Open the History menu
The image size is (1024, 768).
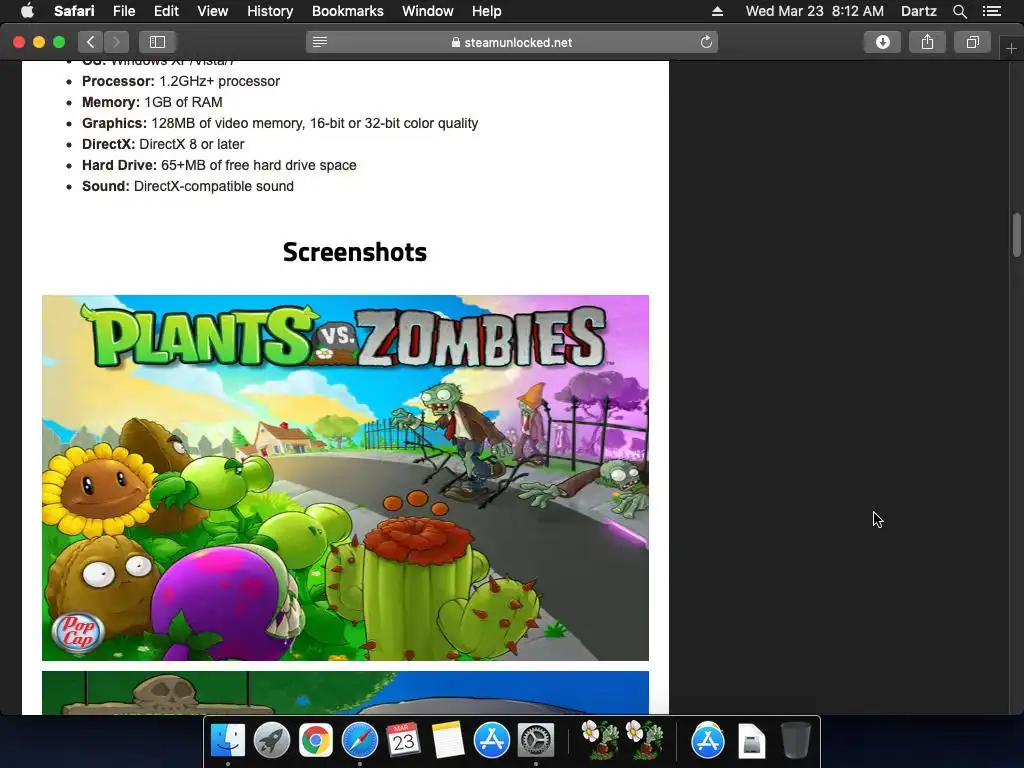270,11
